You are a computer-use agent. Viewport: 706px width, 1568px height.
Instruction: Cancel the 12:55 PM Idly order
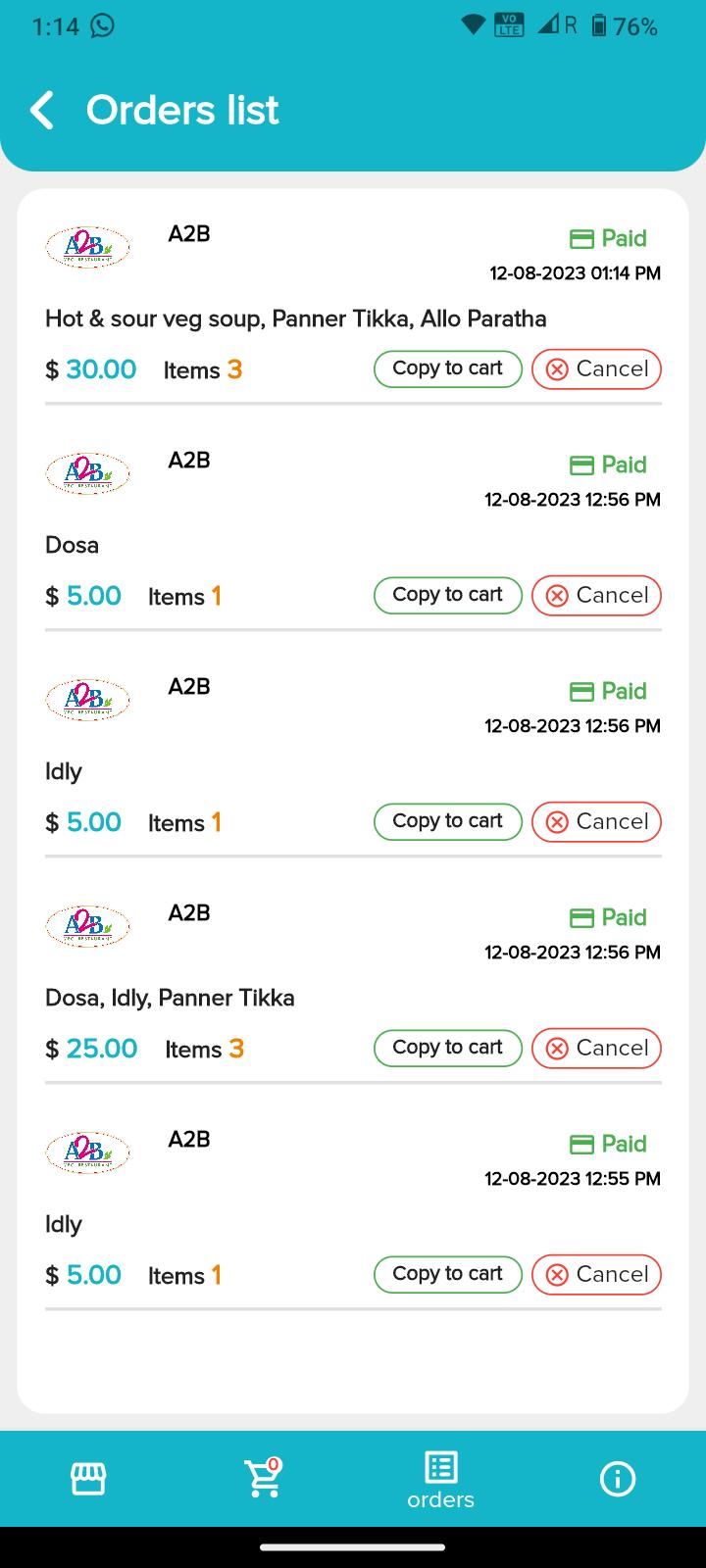point(596,1274)
